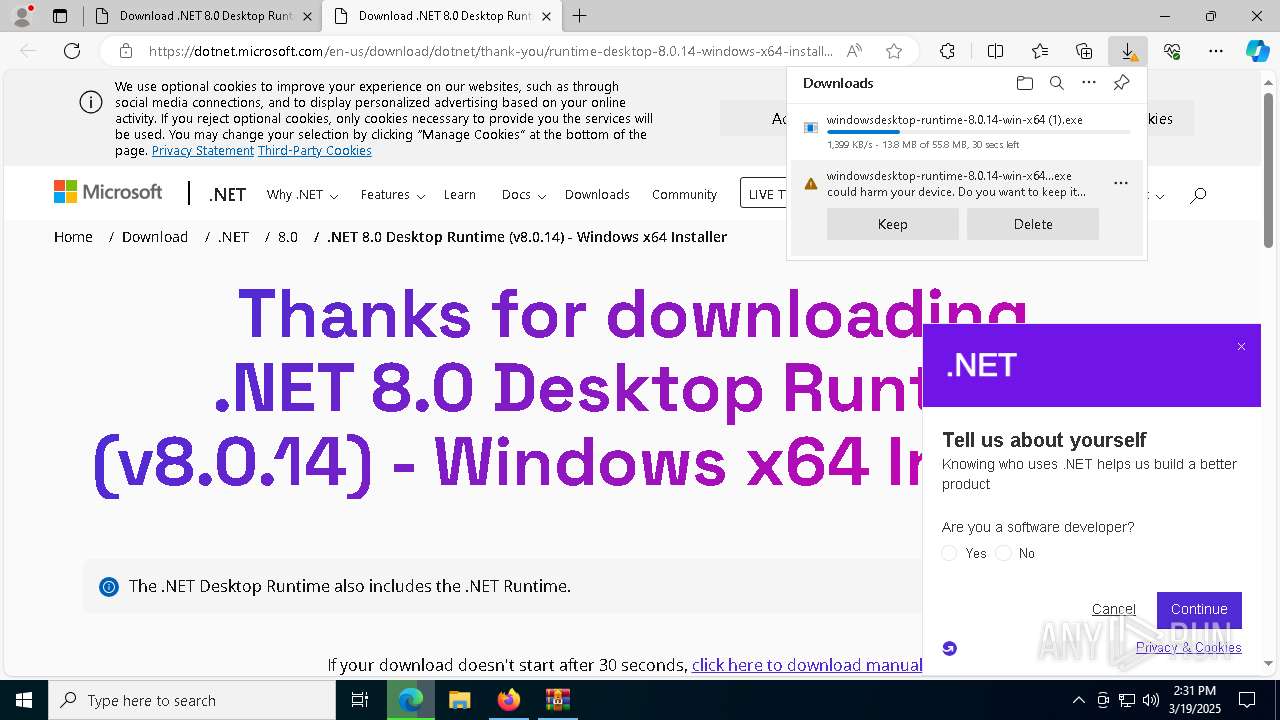Open WinRAR from taskbar
This screenshot has width=1280, height=720.
(558, 700)
